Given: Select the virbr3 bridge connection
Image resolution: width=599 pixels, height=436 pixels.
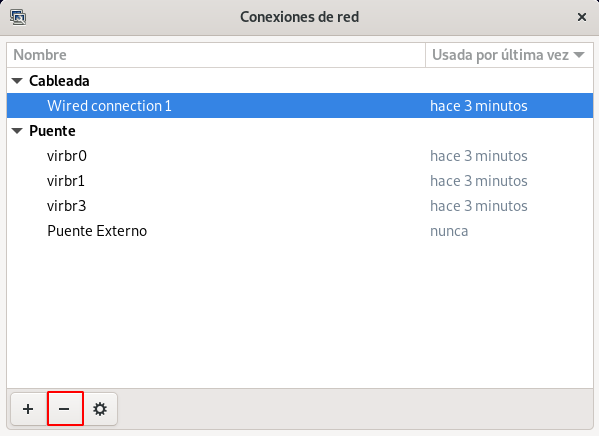Looking at the screenshot, I should click(300, 206).
